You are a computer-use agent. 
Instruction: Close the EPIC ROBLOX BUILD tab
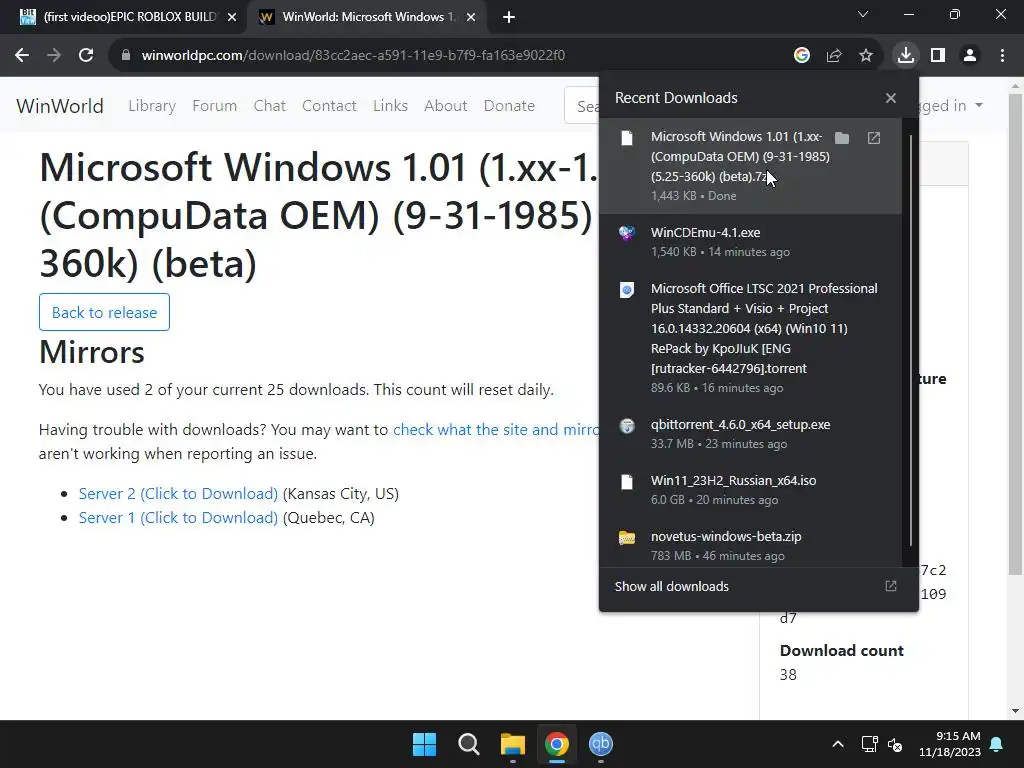tap(232, 18)
